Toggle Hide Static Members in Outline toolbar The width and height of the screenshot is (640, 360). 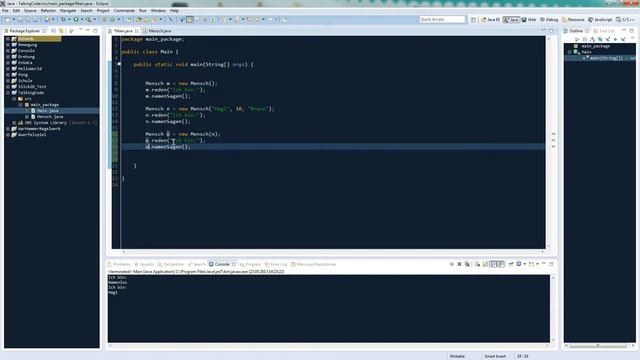point(608,39)
